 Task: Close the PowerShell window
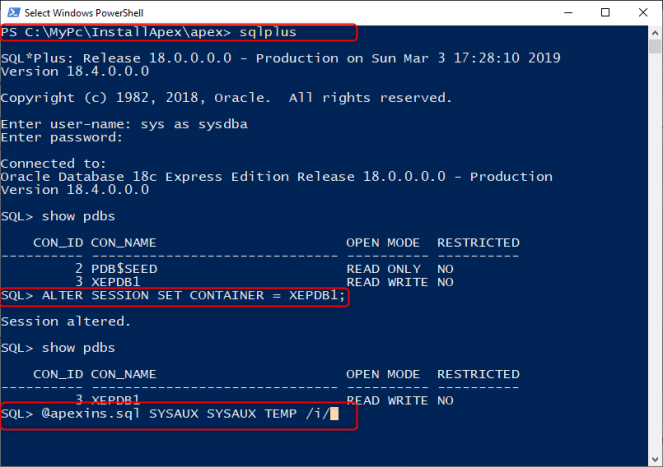644,11
